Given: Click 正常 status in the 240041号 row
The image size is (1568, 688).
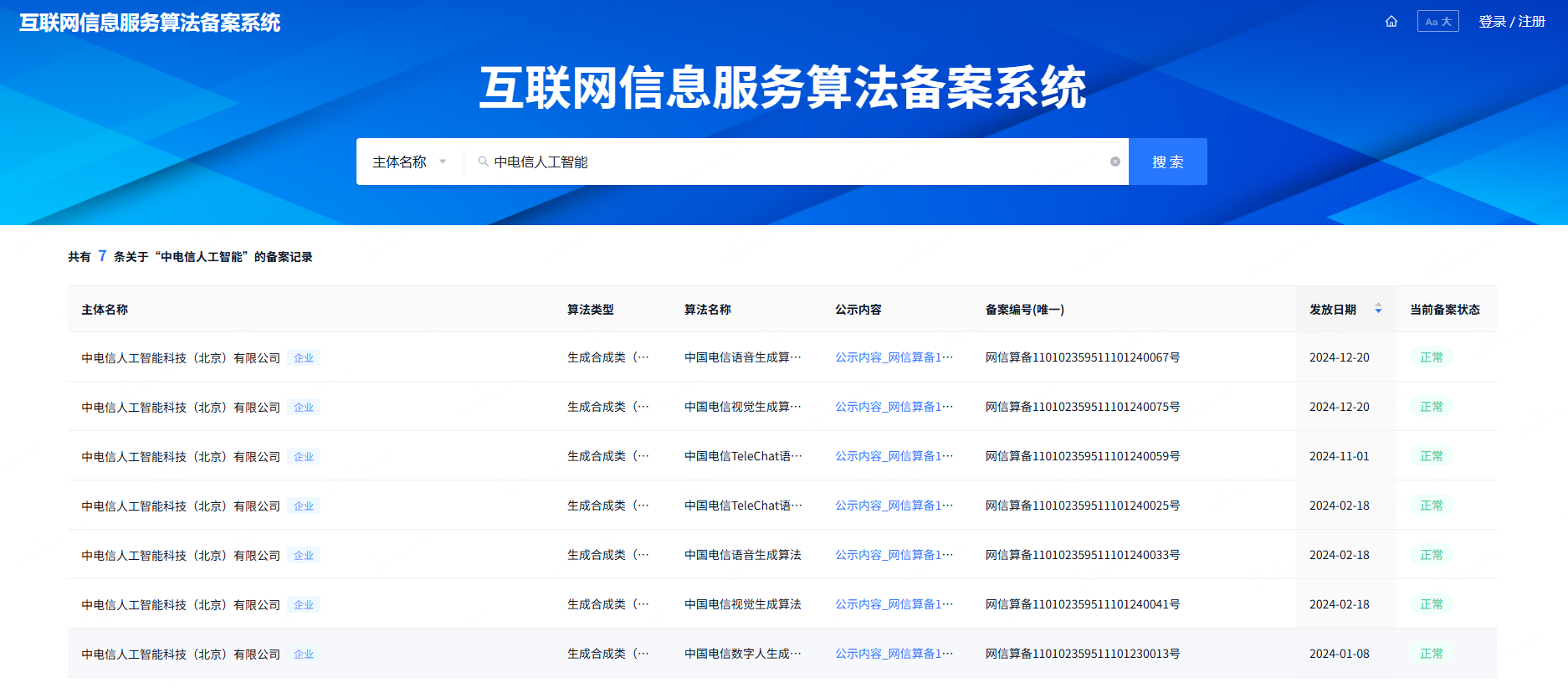Looking at the screenshot, I should pyautogui.click(x=1432, y=604).
